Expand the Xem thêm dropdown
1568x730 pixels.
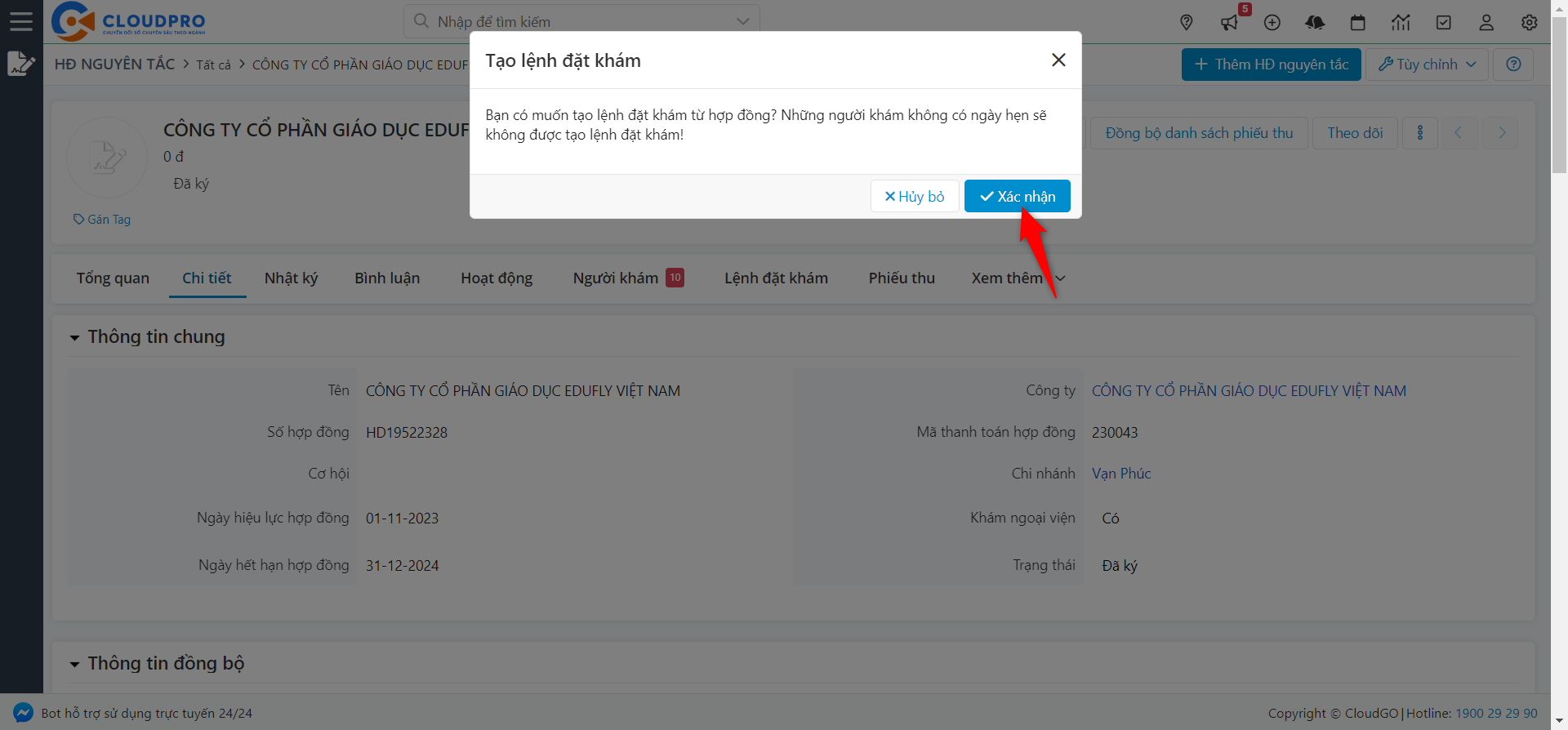pos(1018,278)
